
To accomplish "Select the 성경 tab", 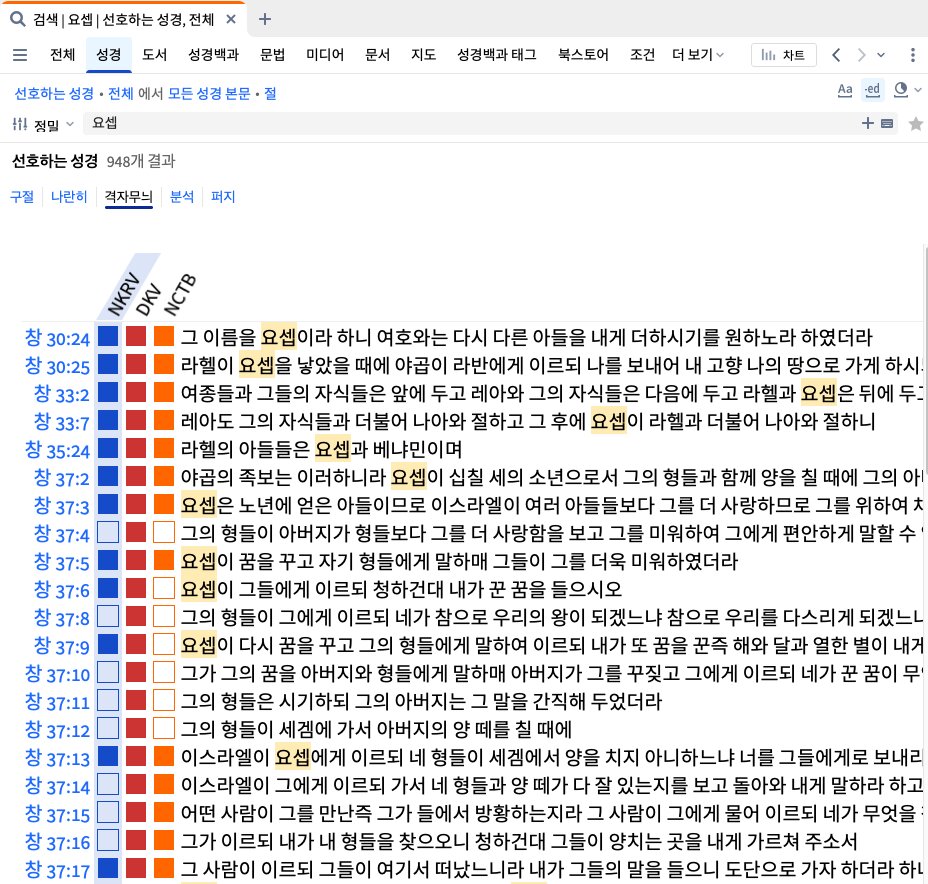I will coord(109,55).
